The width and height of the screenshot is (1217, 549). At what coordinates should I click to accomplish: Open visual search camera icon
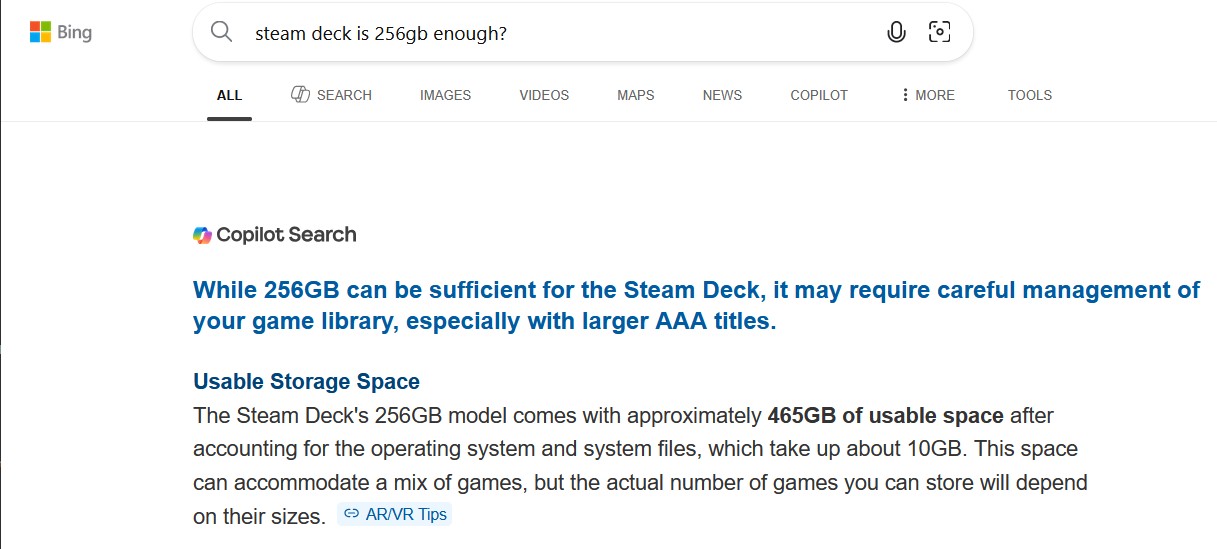pyautogui.click(x=939, y=32)
